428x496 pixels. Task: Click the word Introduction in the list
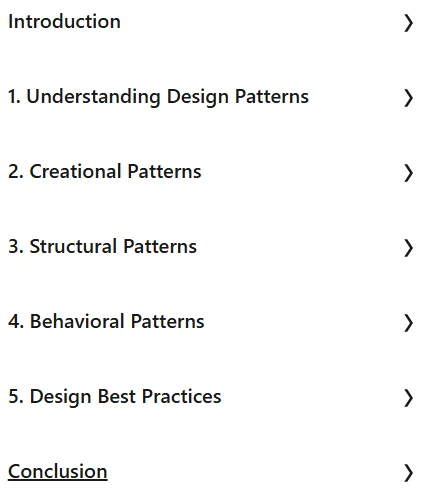coord(64,22)
